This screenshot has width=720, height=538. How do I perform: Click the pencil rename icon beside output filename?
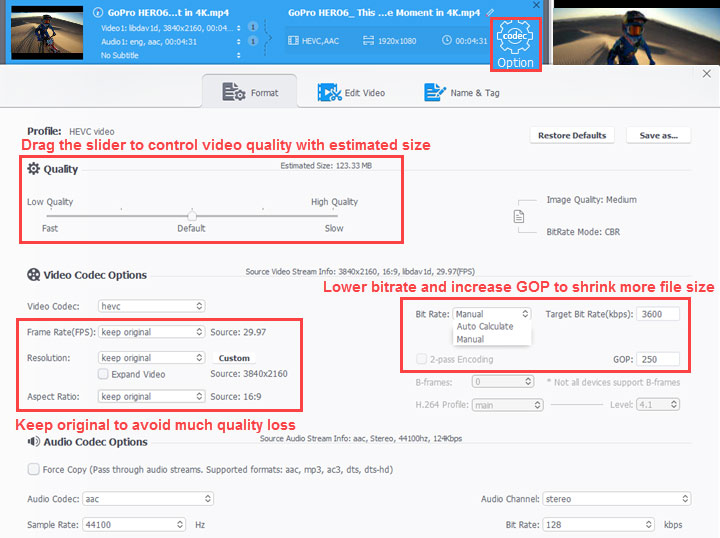[490, 12]
